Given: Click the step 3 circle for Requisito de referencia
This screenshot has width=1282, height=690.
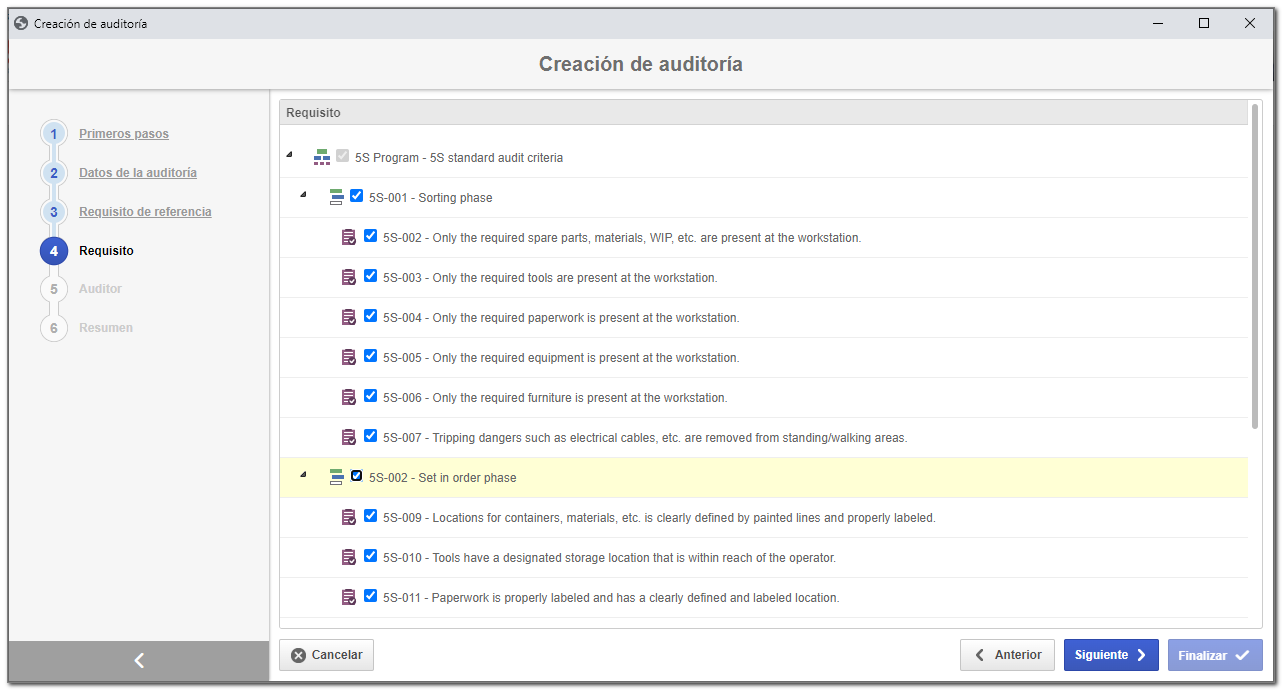Looking at the screenshot, I should (x=54, y=212).
